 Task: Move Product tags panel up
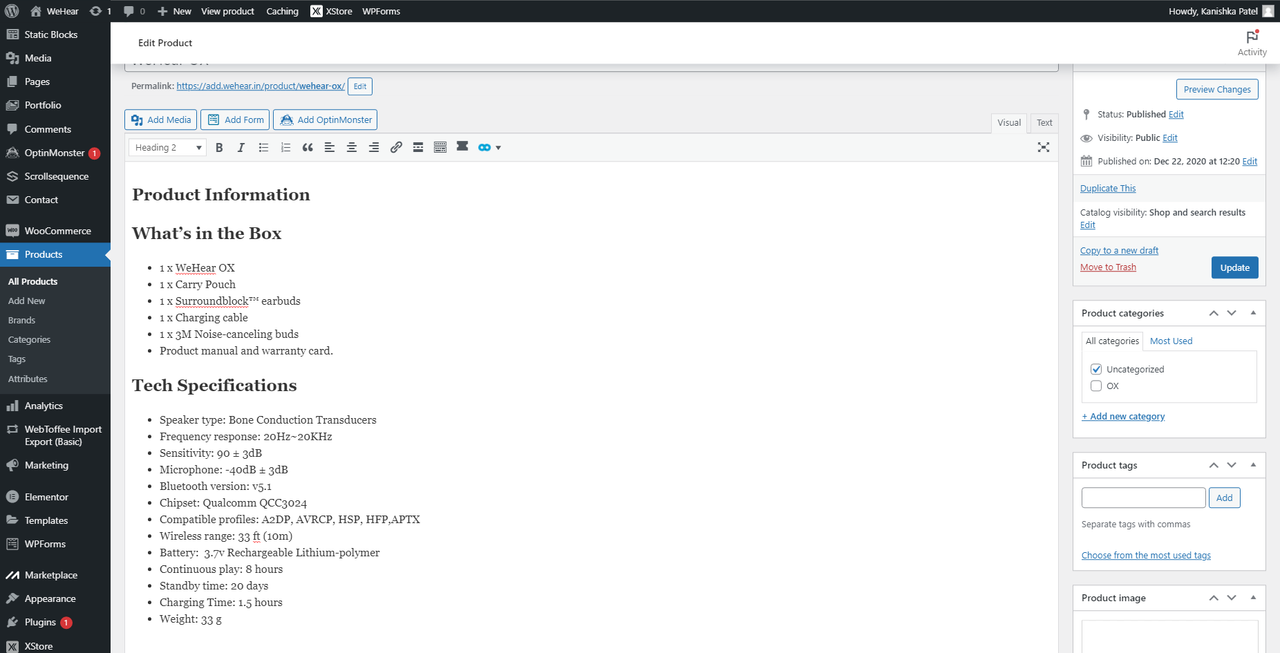1213,465
